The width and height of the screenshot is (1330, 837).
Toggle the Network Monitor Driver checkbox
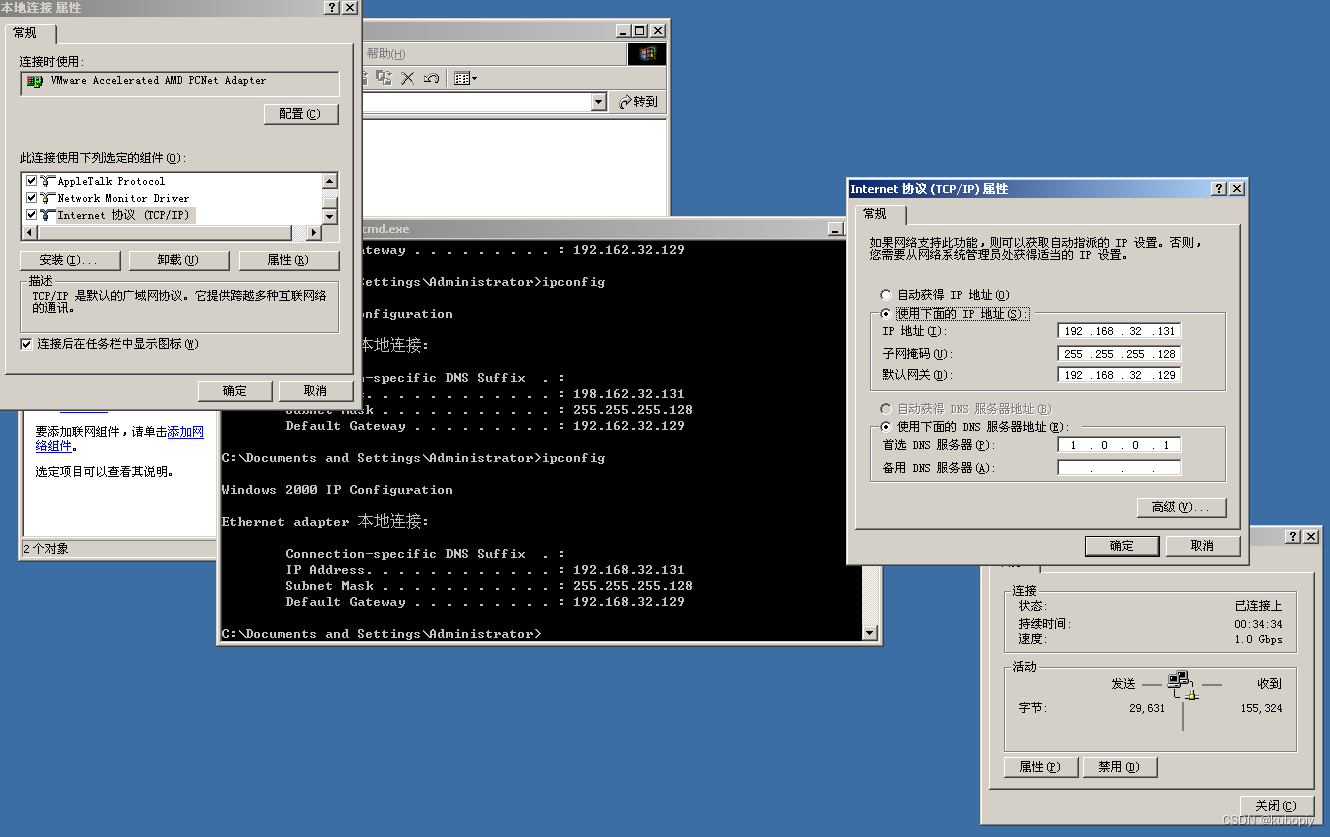coord(31,198)
